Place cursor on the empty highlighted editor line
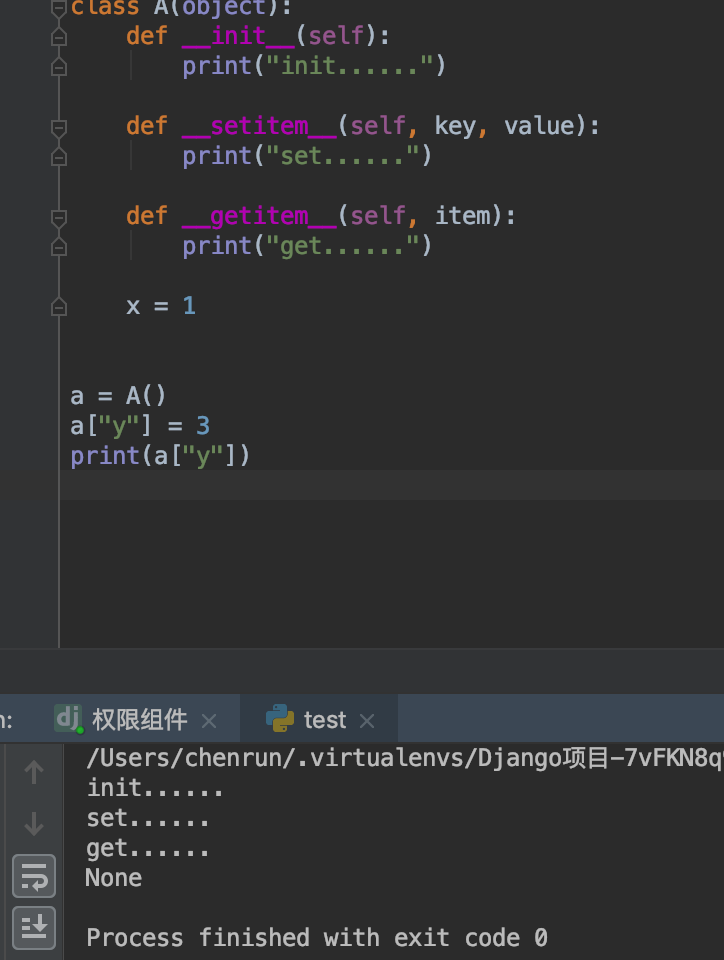 click(390, 485)
